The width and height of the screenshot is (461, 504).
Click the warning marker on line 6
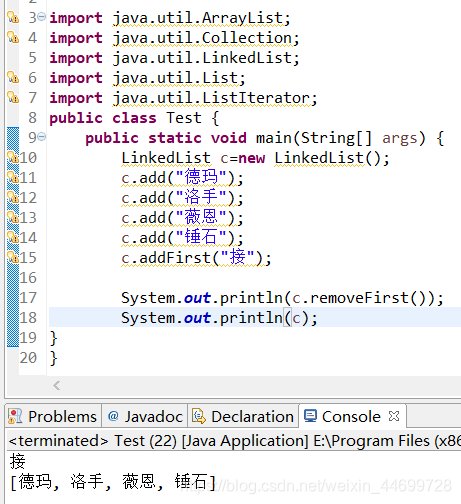(13, 78)
